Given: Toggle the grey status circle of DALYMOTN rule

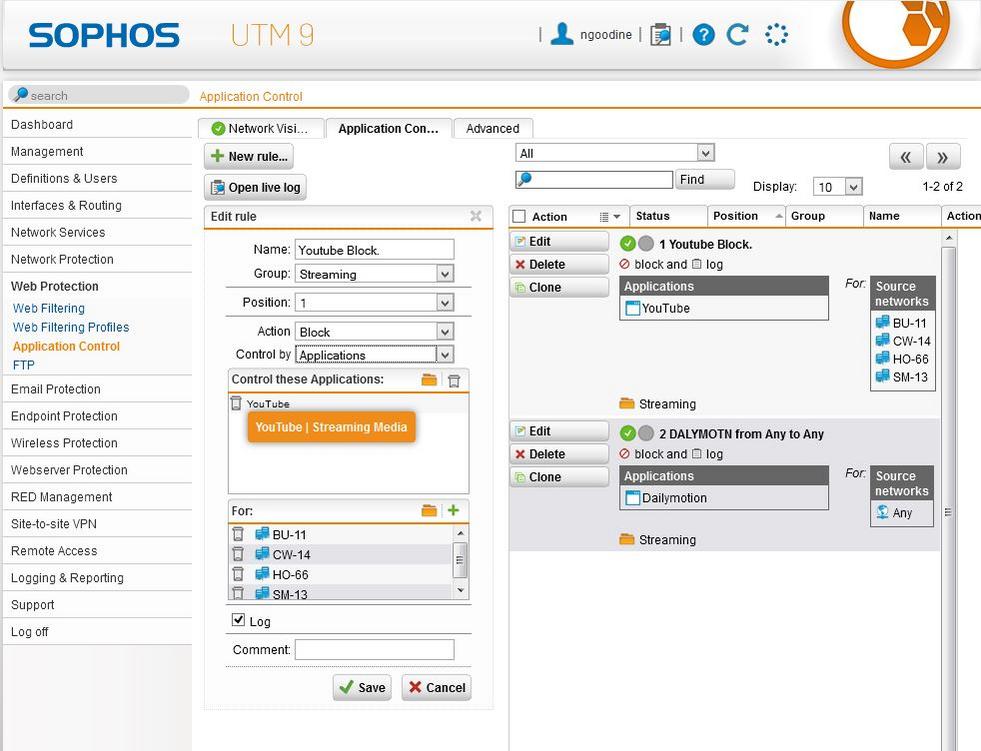Looking at the screenshot, I should (x=646, y=433).
